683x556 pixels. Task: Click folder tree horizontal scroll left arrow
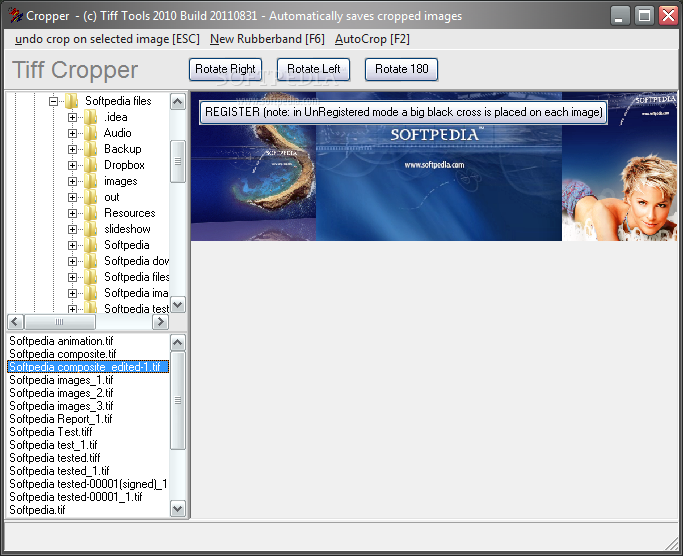[x=15, y=322]
